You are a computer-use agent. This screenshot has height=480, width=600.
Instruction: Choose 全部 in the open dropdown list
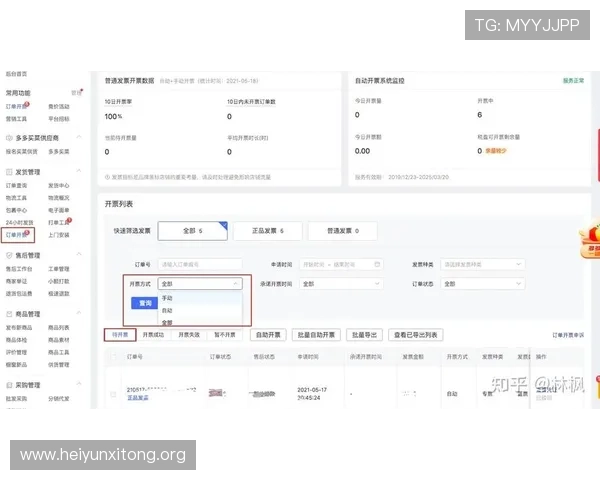point(200,322)
